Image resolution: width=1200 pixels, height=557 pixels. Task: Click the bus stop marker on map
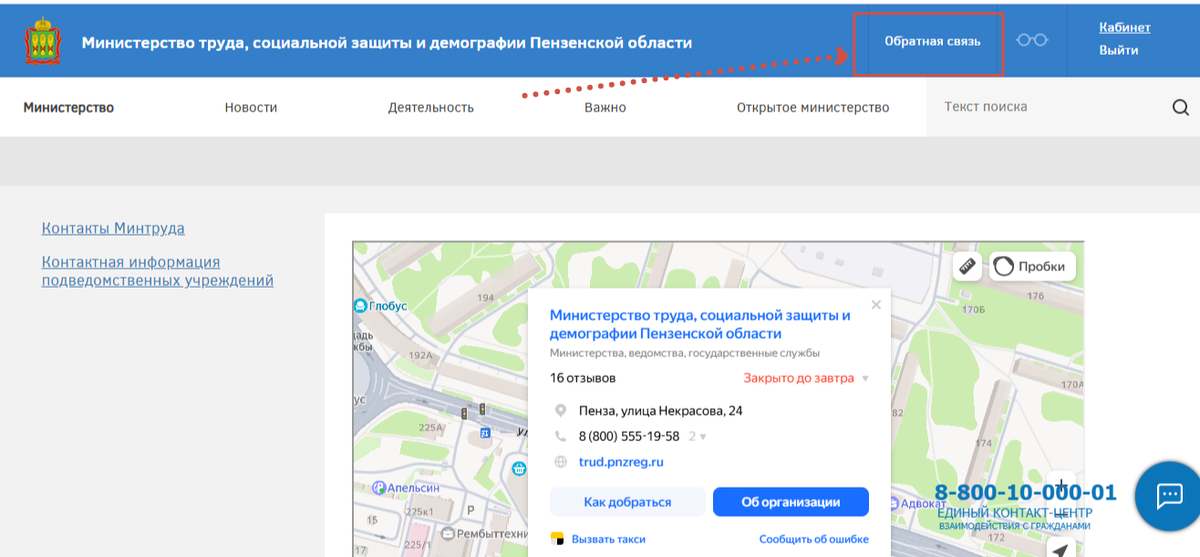485,433
